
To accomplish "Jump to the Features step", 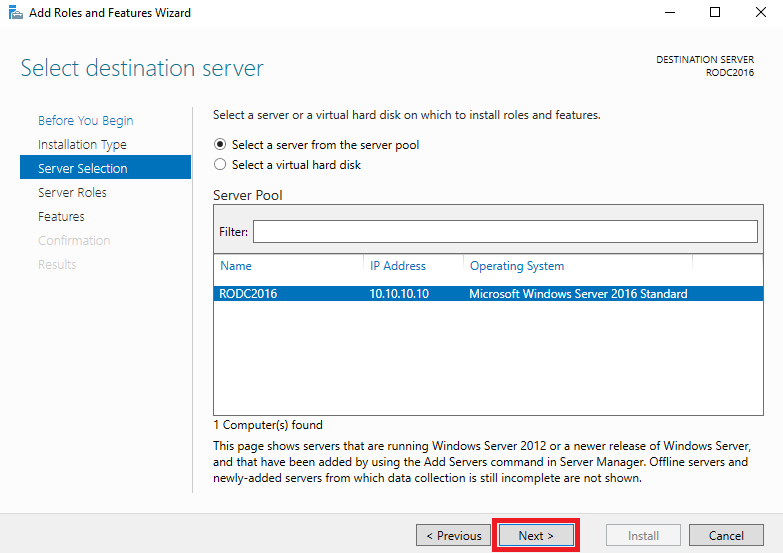I will 61,216.
